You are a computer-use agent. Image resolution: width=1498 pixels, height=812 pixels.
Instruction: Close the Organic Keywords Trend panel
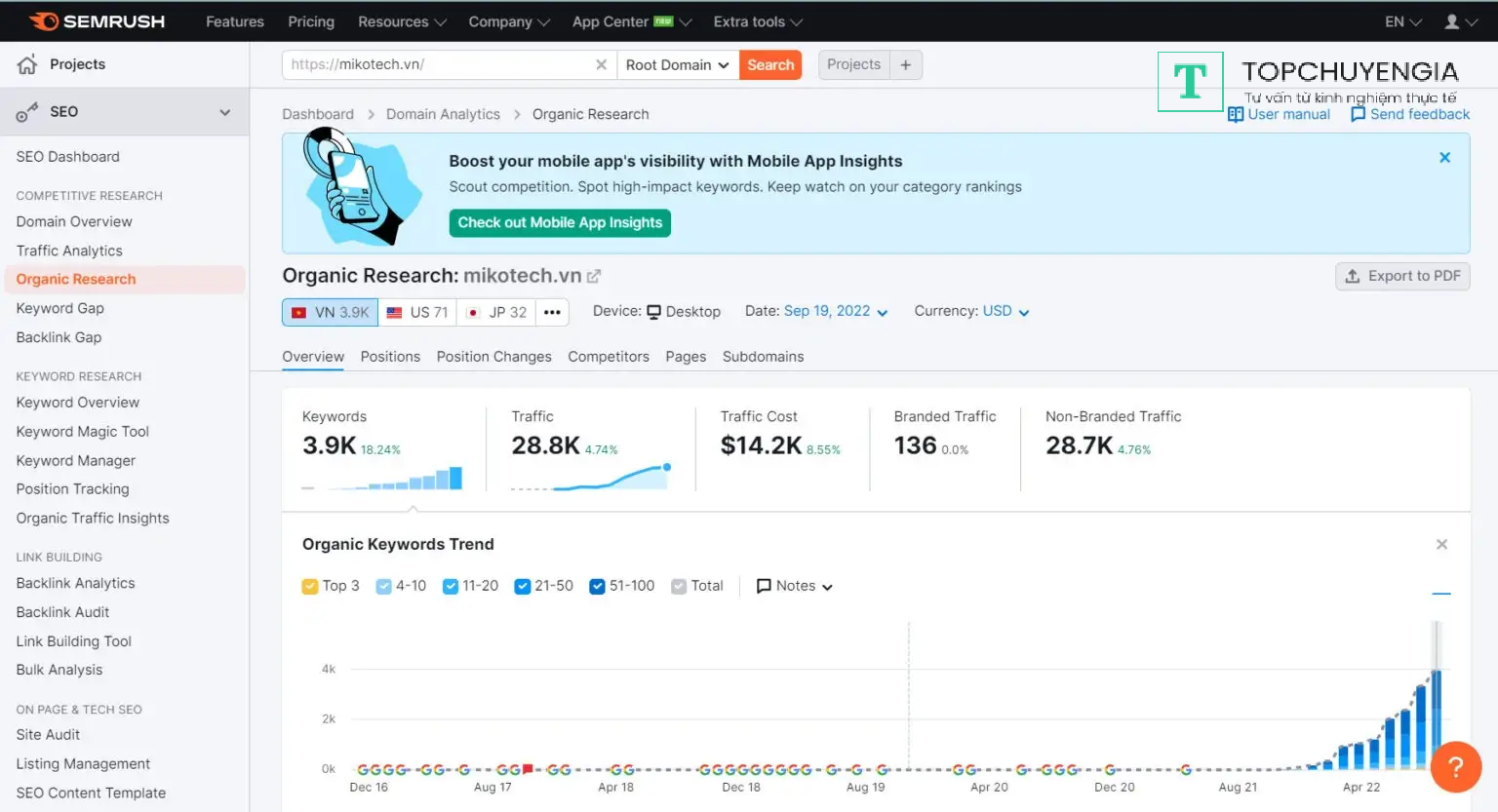tap(1441, 544)
